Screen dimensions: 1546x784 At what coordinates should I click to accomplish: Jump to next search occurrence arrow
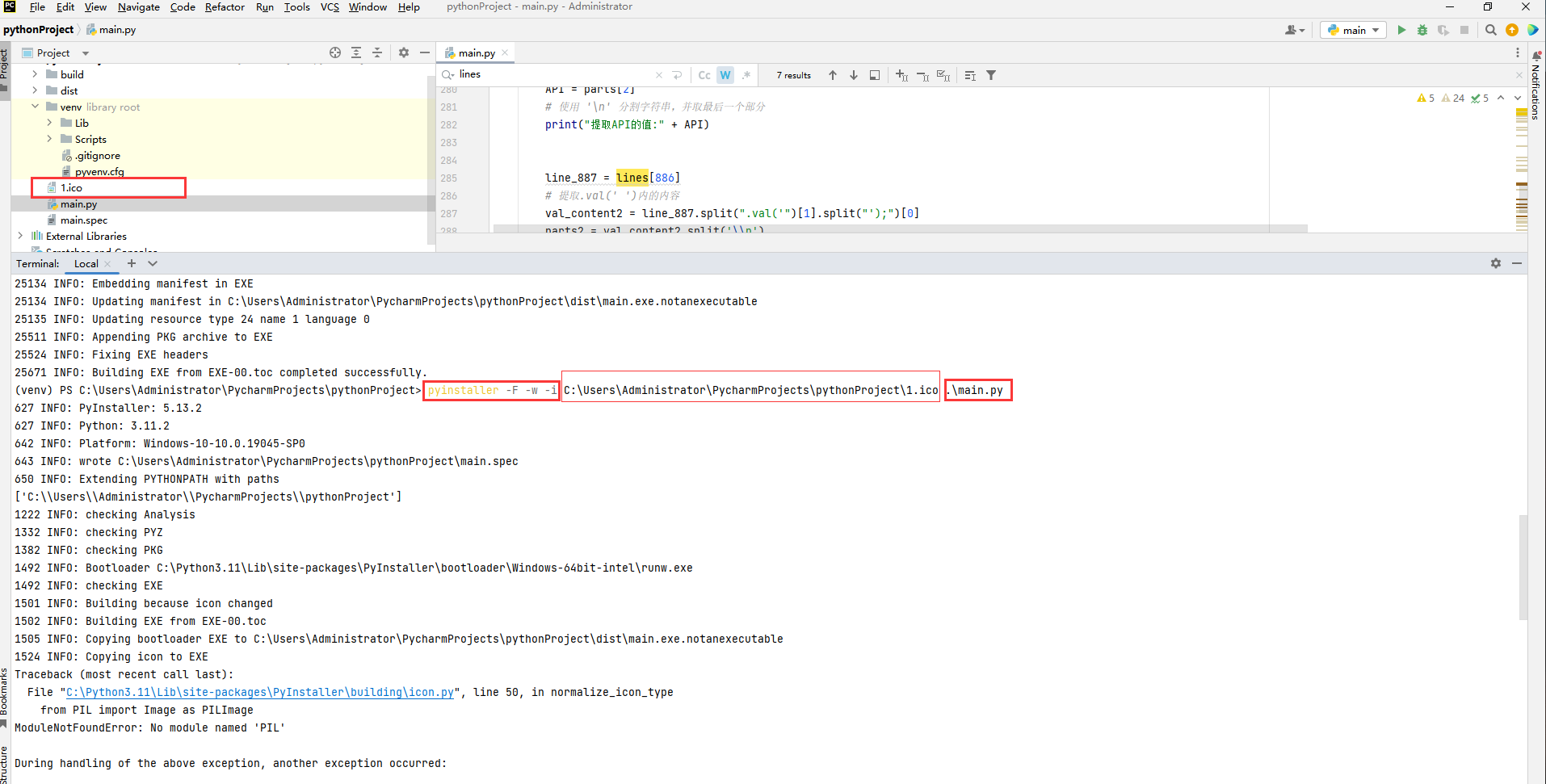(854, 75)
